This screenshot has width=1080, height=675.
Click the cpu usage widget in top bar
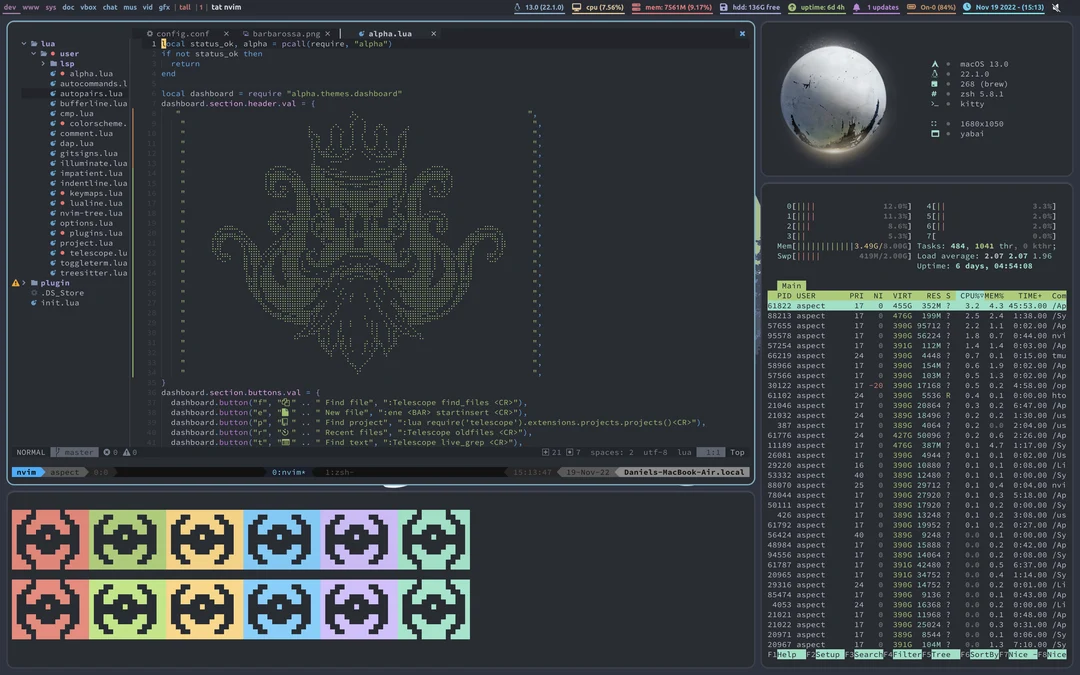click(x=597, y=8)
